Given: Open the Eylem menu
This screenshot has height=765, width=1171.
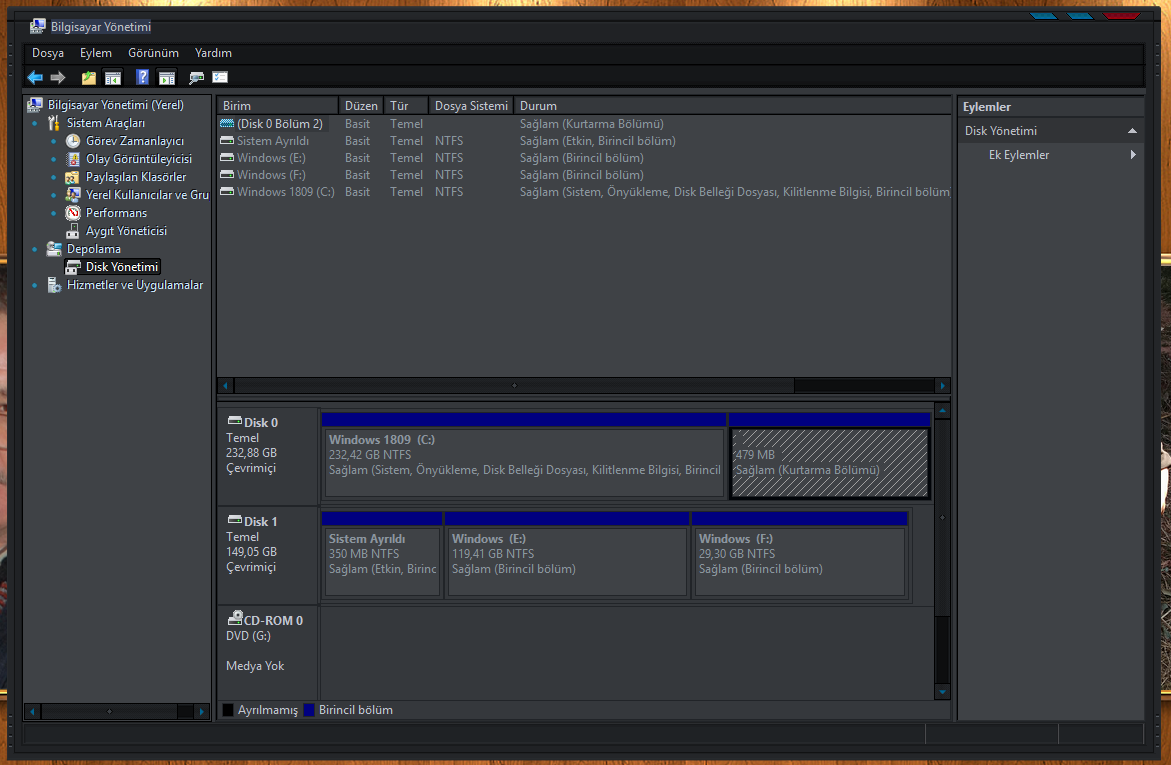Looking at the screenshot, I should tap(96, 53).
